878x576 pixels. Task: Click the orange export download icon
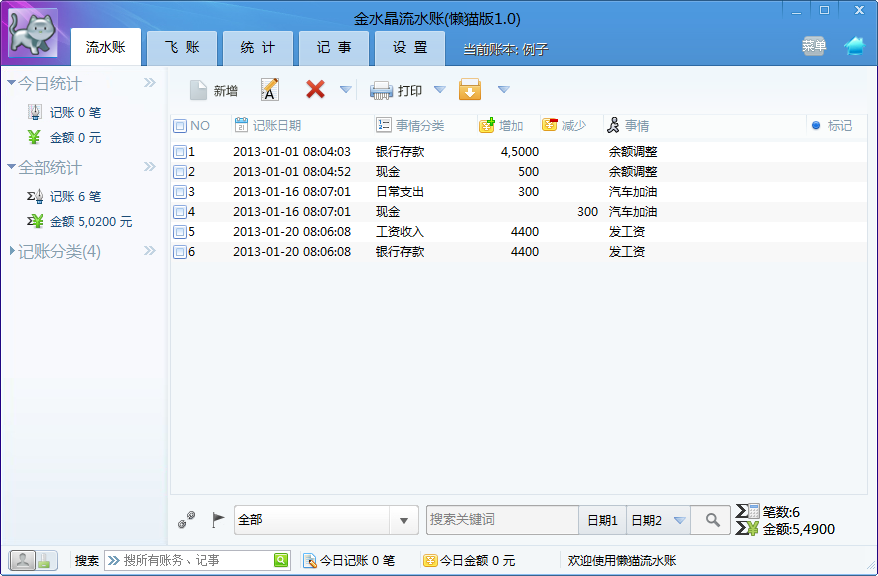point(470,90)
